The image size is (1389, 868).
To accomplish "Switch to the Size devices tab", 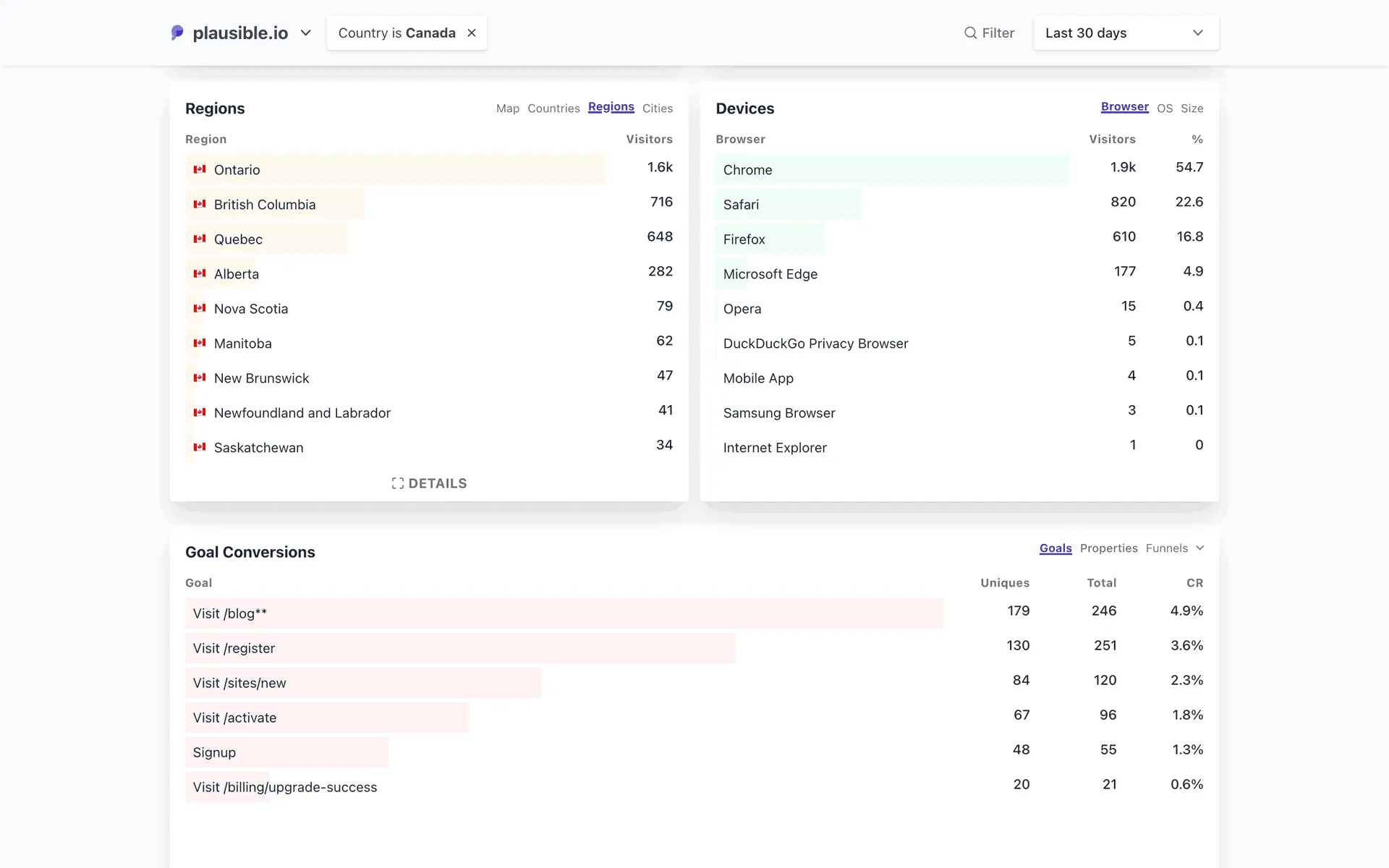I will [1192, 109].
